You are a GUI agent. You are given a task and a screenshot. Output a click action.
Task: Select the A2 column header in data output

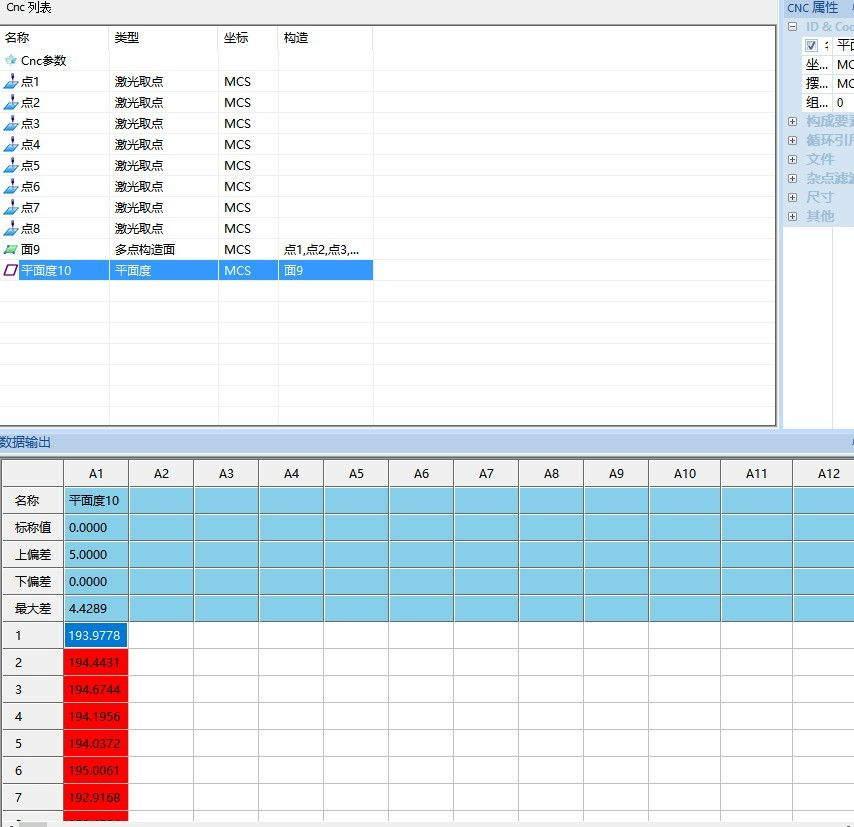161,474
